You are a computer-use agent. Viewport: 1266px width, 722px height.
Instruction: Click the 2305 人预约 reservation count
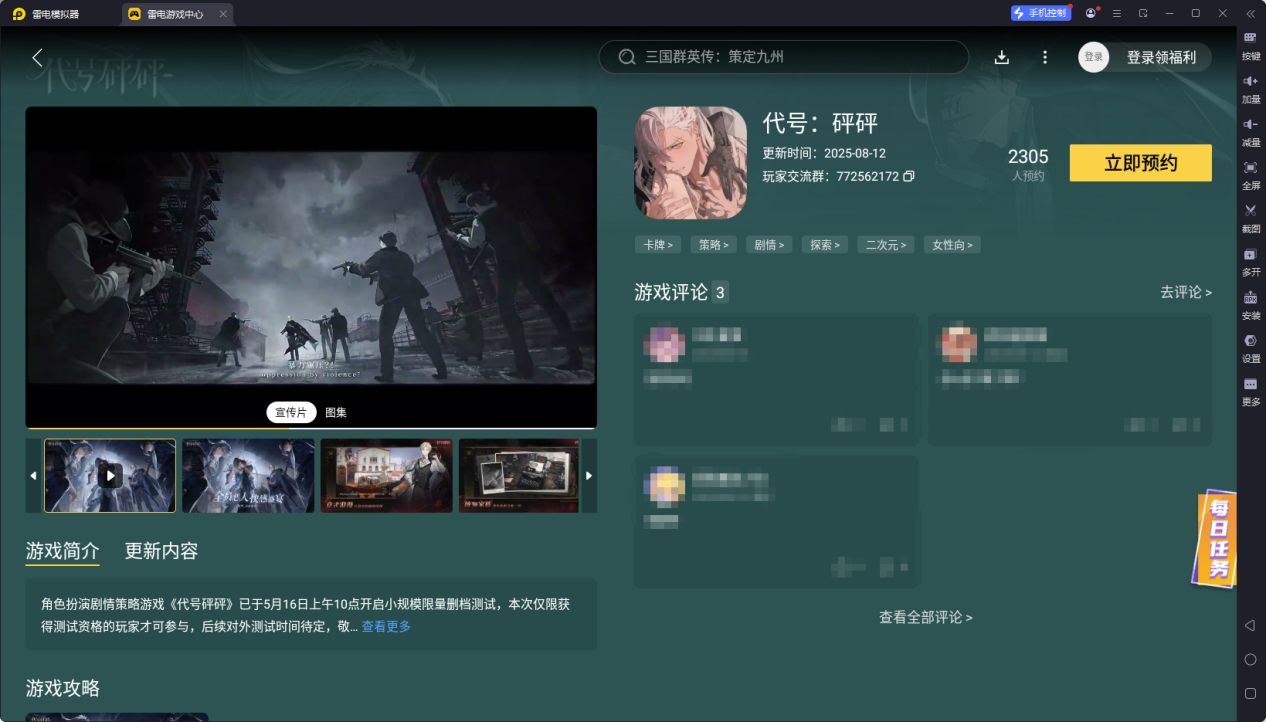1028,165
